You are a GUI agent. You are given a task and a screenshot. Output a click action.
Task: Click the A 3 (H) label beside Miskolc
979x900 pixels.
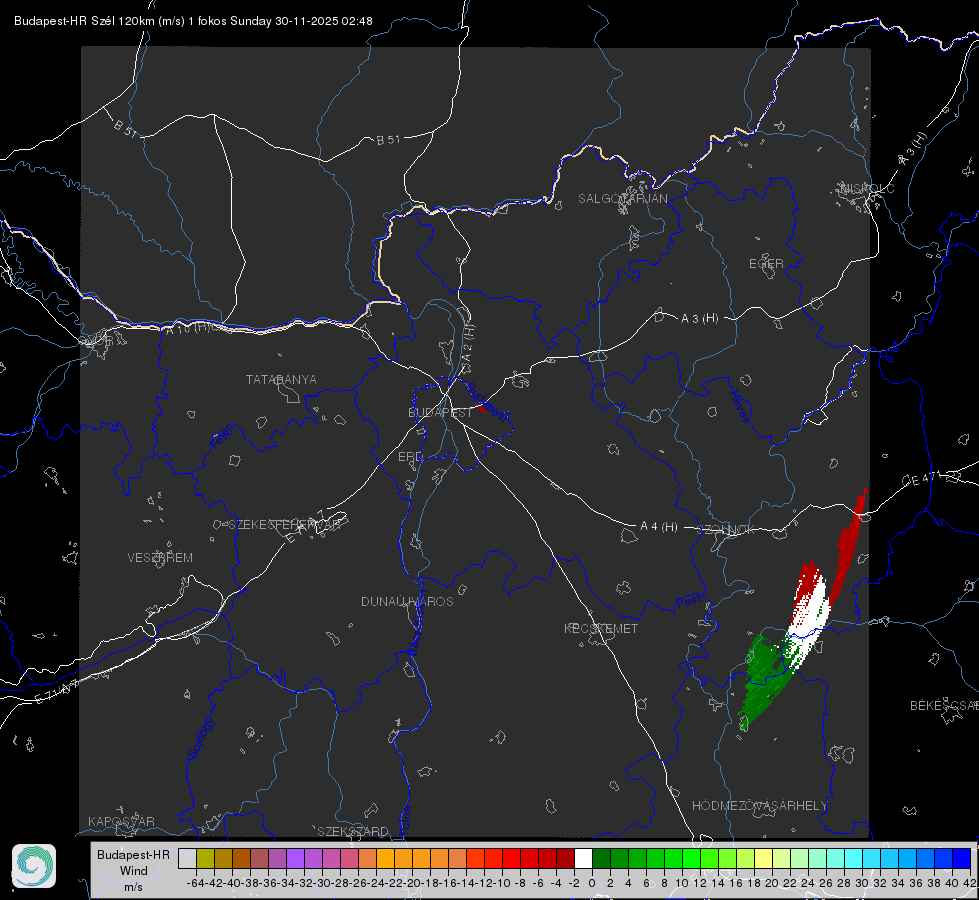click(x=913, y=149)
